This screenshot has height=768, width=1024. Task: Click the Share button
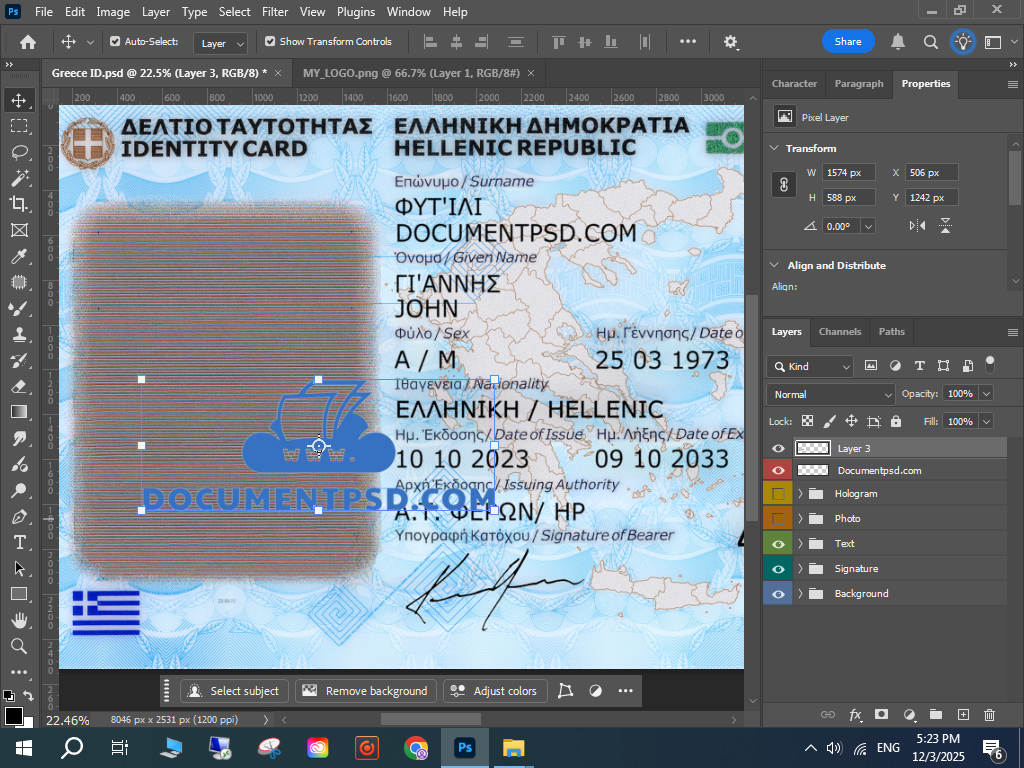[847, 42]
